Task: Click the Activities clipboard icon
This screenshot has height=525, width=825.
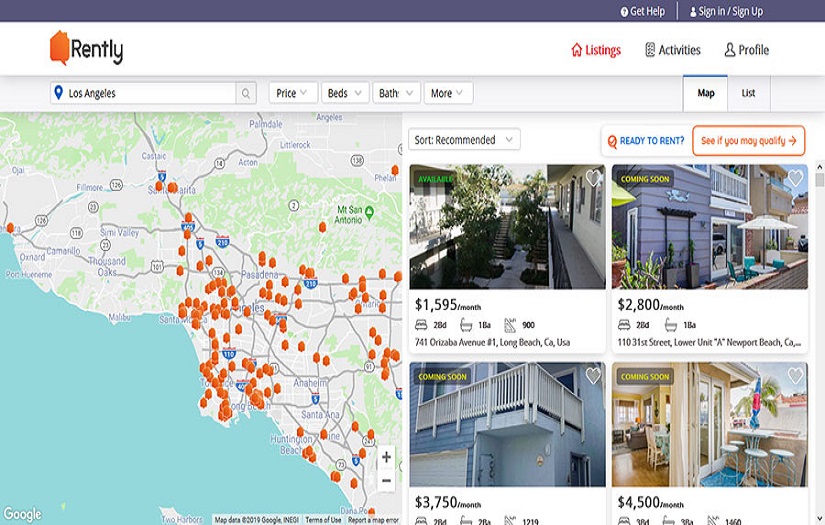Action: pos(650,50)
